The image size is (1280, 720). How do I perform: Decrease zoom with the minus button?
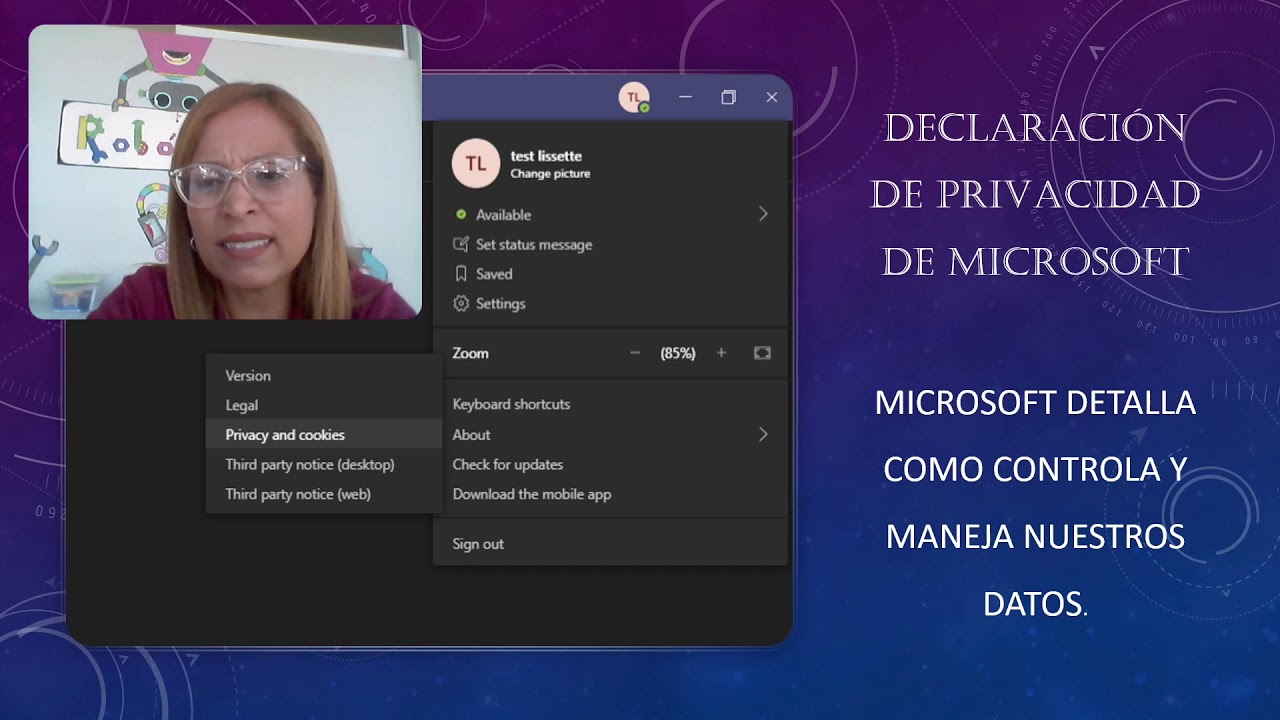(635, 353)
